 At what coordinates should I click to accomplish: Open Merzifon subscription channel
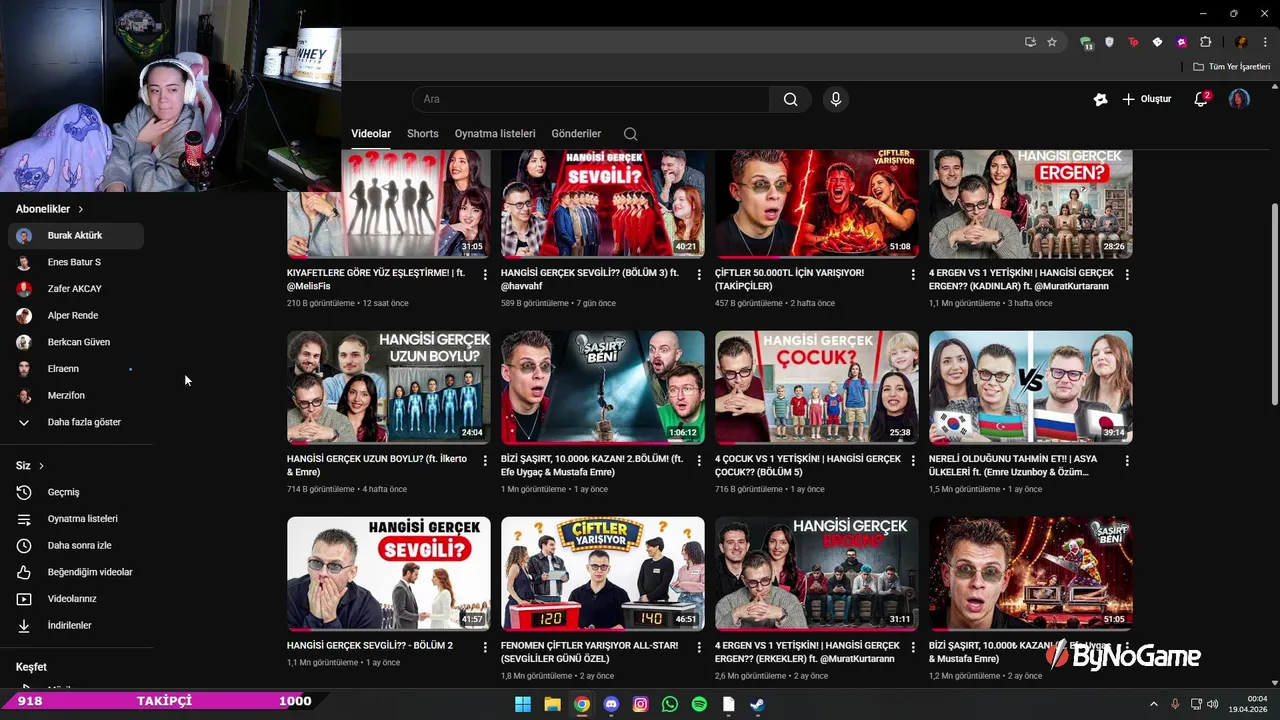76,396
